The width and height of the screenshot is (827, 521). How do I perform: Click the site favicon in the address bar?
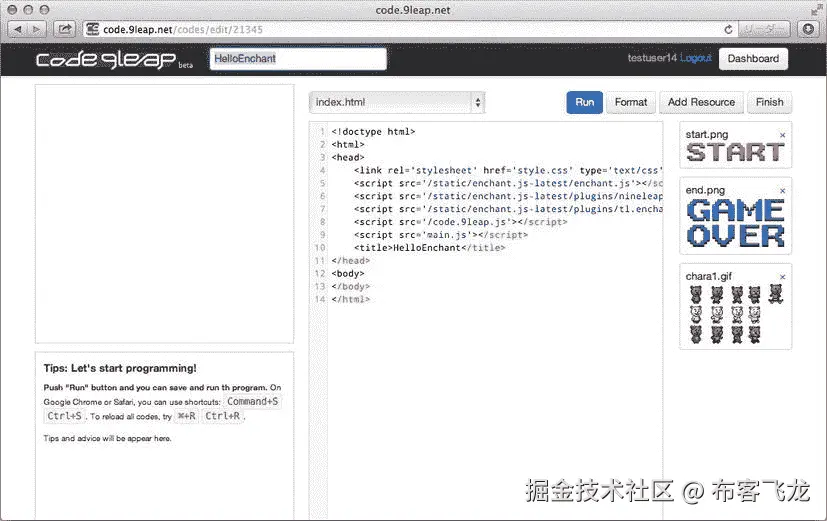click(x=92, y=30)
